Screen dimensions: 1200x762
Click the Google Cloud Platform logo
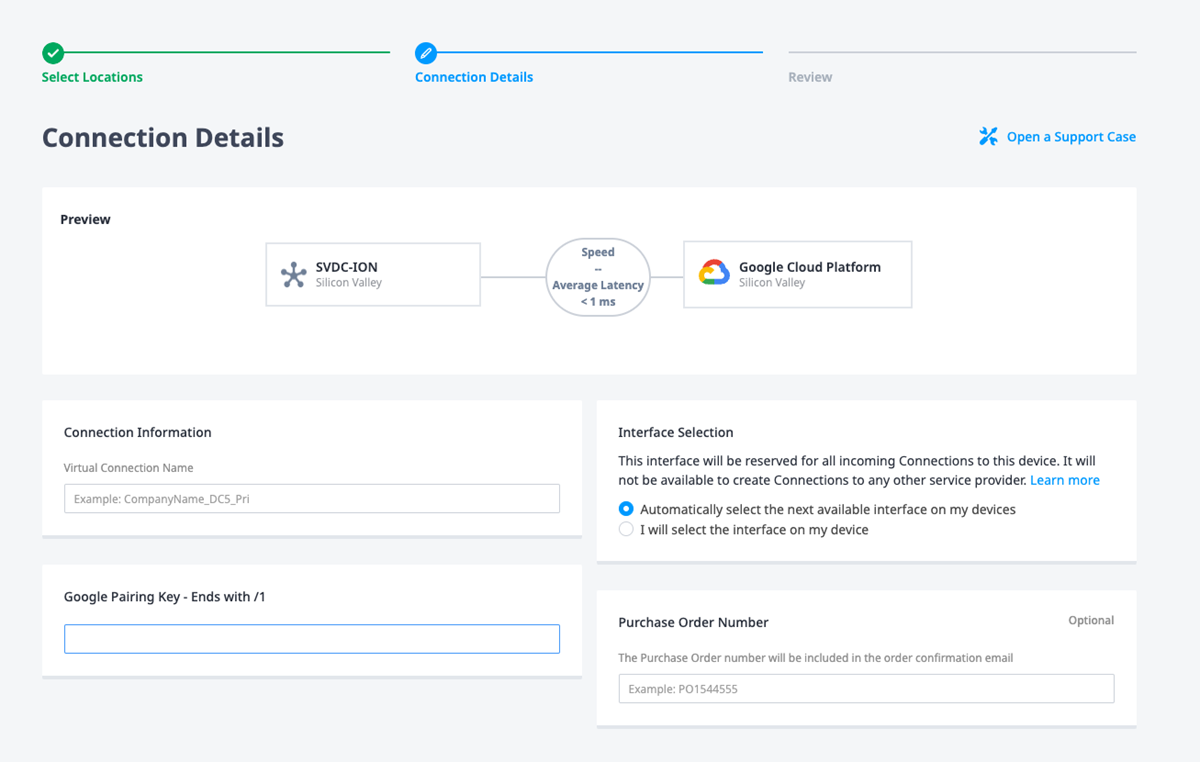(714, 274)
